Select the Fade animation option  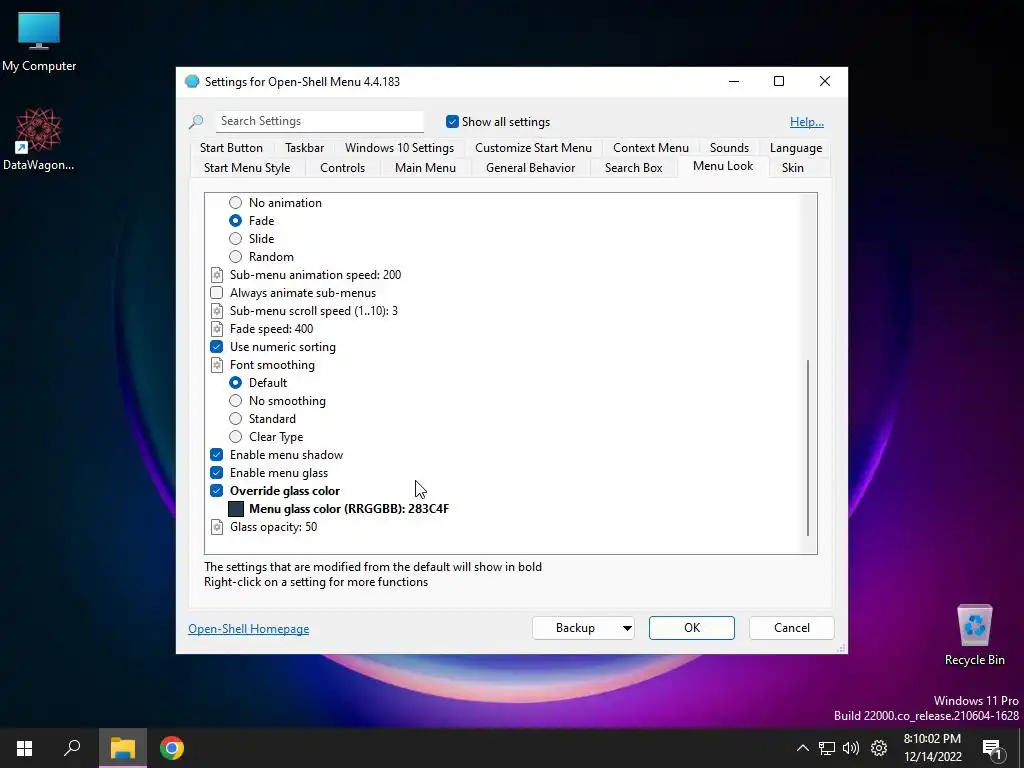[x=235, y=221]
